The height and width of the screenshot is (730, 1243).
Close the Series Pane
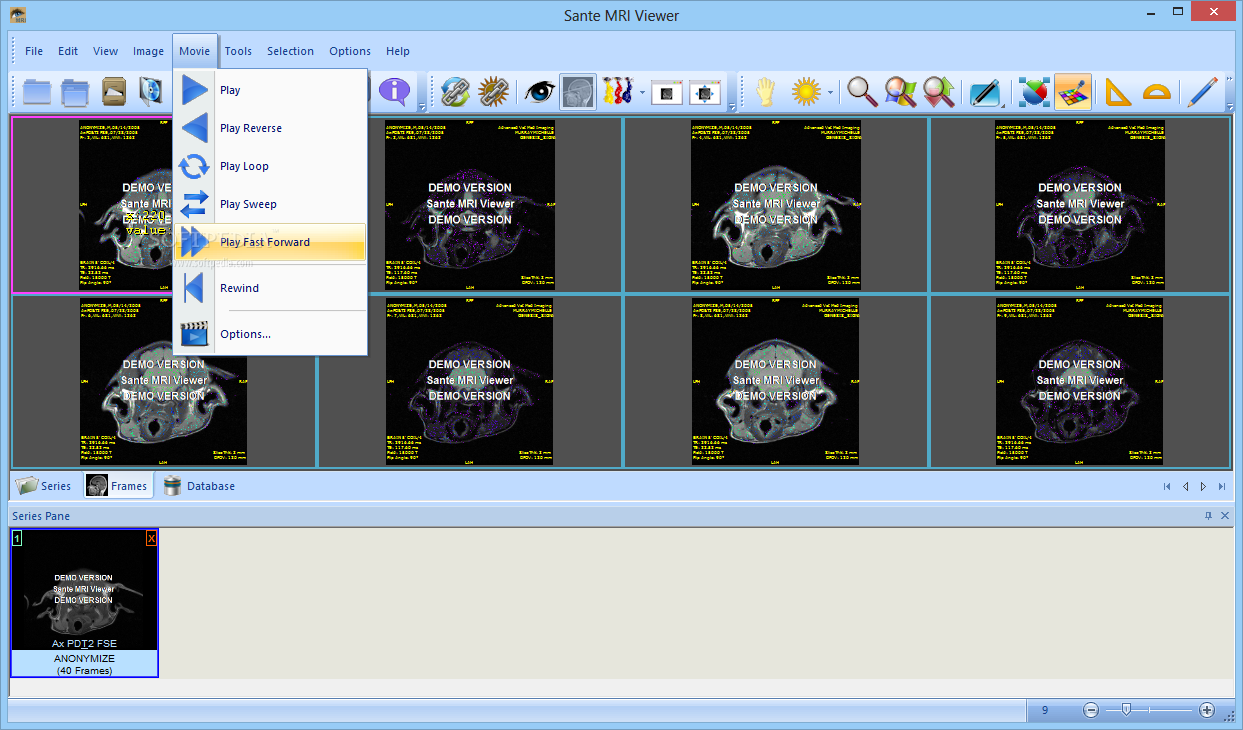click(x=1225, y=516)
